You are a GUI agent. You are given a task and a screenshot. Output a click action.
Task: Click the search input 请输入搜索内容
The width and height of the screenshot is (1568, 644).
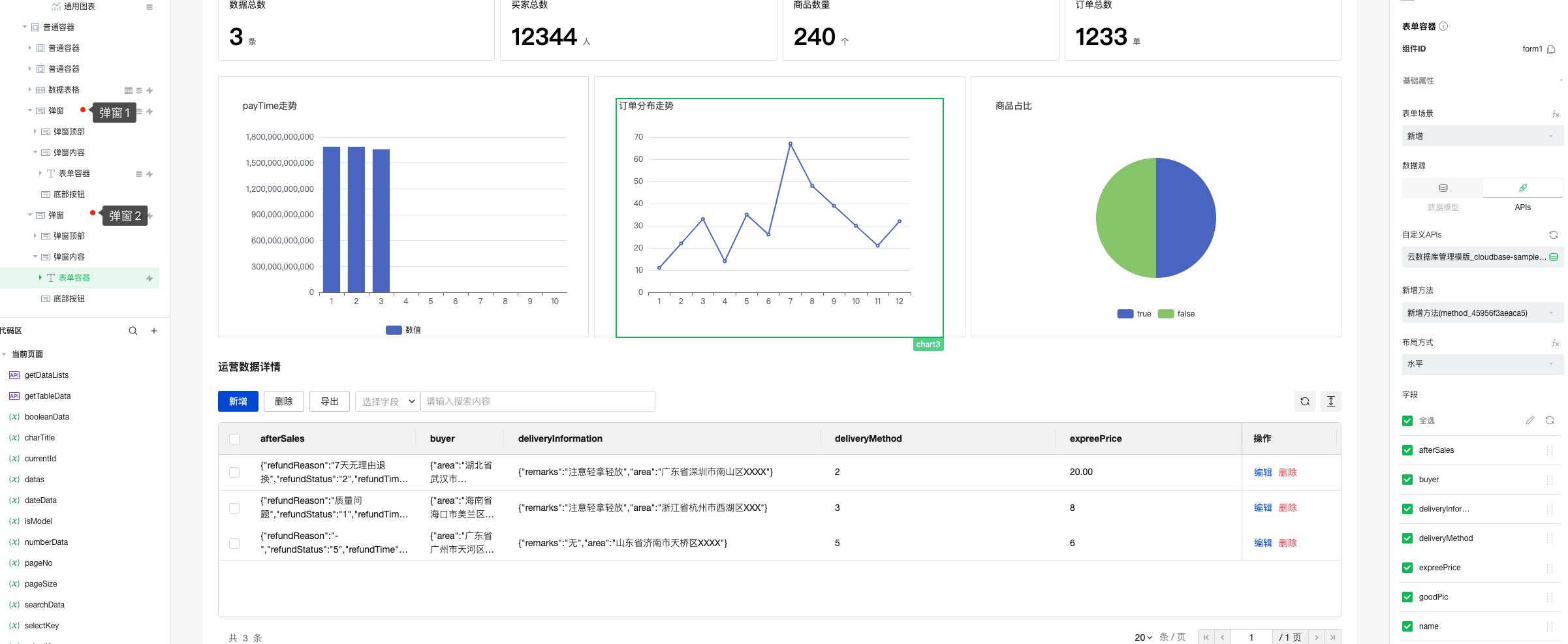[538, 401]
